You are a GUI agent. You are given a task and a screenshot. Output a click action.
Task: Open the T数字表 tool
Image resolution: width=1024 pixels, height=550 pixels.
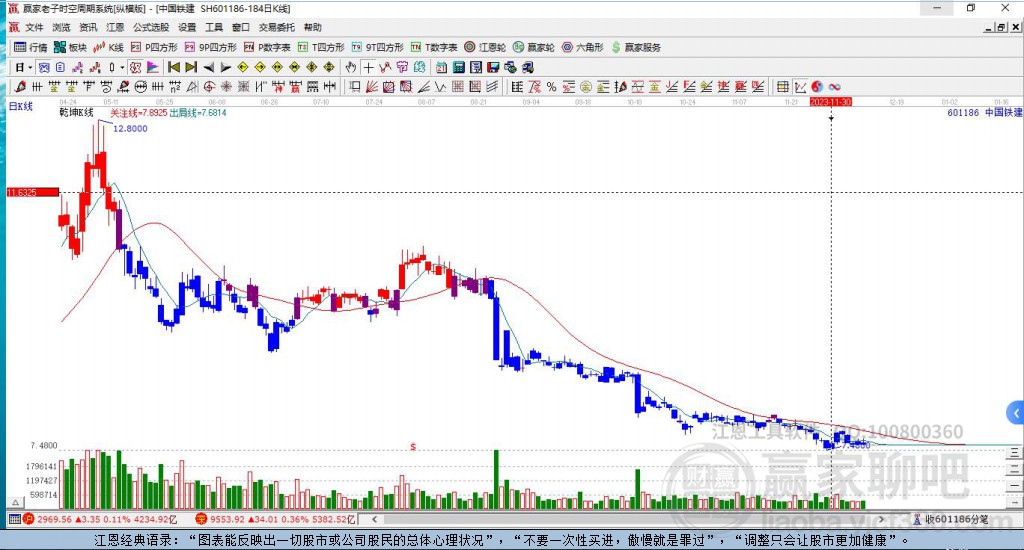pyautogui.click(x=434, y=47)
